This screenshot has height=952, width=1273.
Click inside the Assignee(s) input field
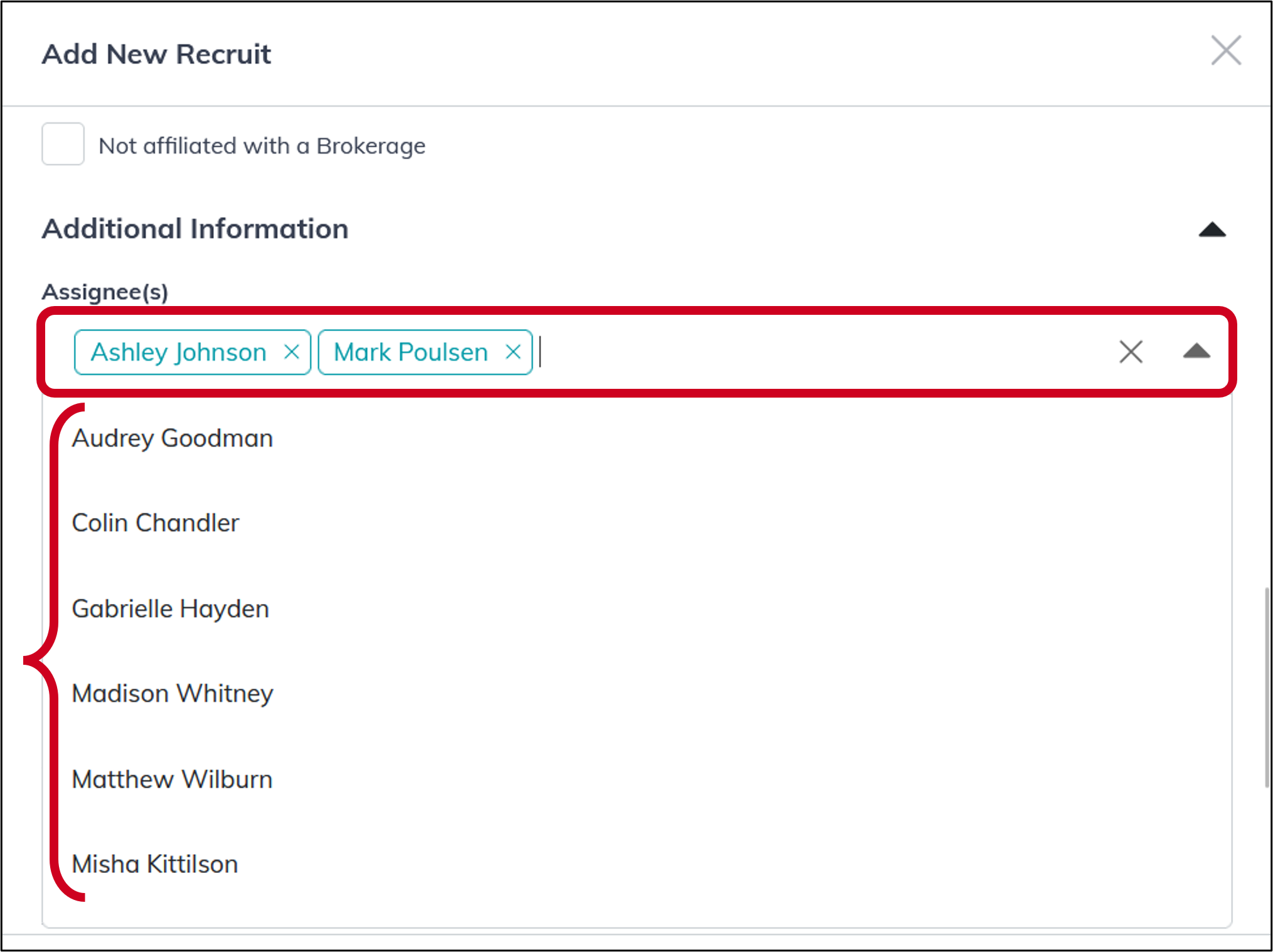click(x=753, y=352)
